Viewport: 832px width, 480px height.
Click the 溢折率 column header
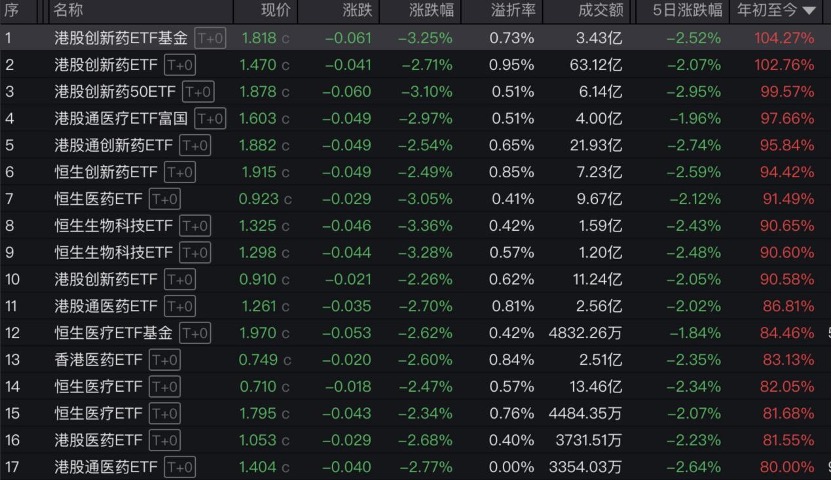click(x=512, y=11)
